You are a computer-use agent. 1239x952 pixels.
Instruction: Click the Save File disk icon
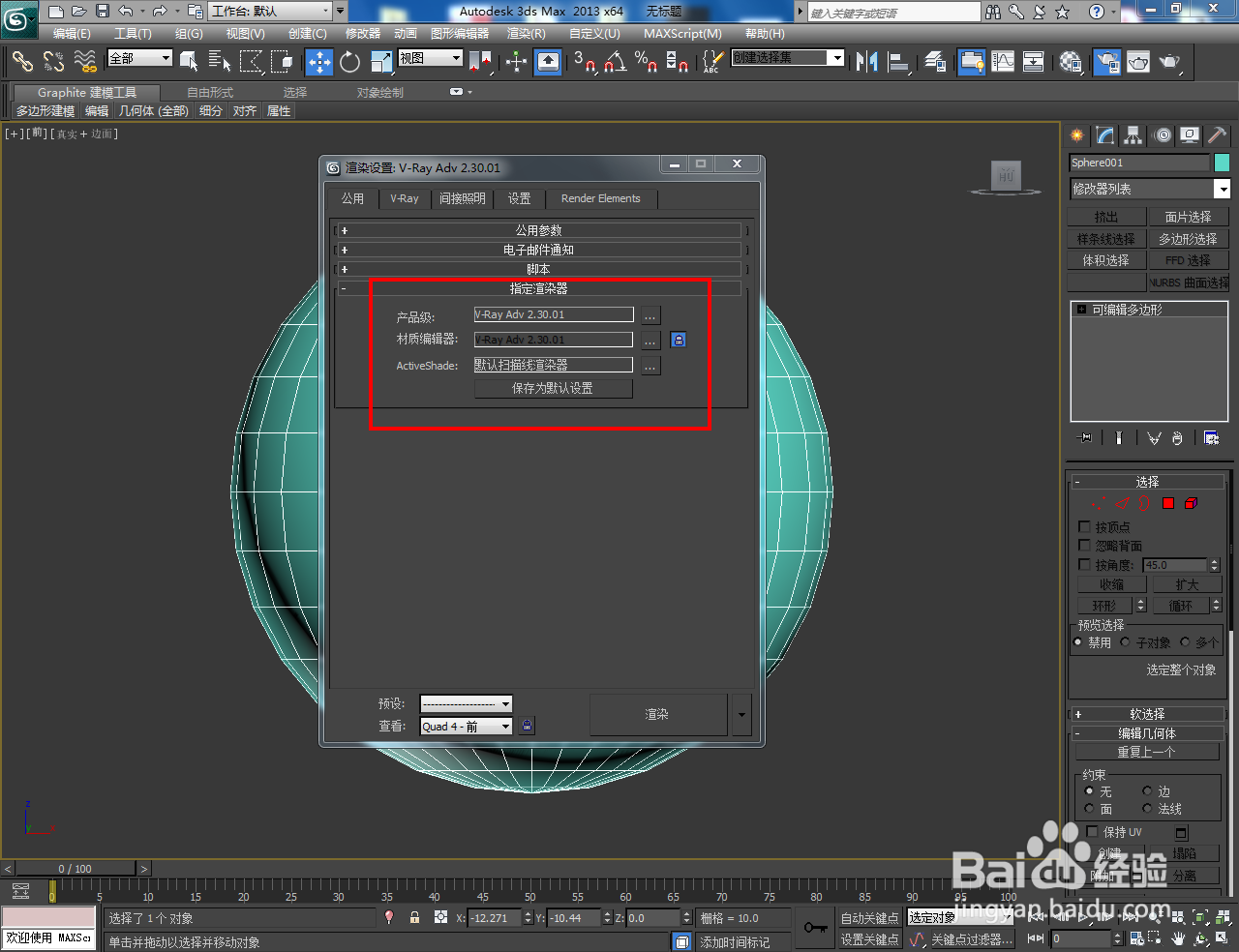tap(102, 12)
